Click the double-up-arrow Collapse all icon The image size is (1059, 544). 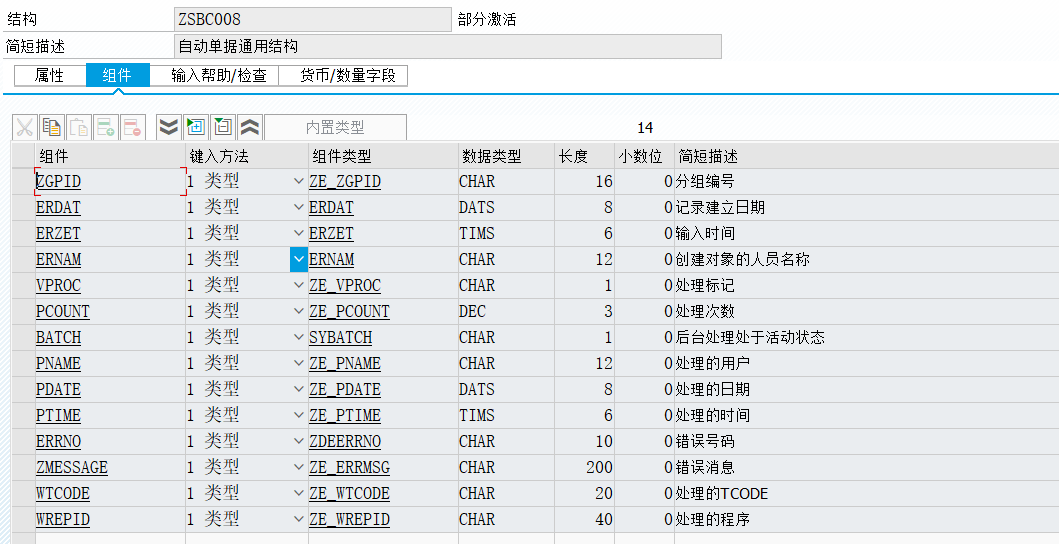point(250,127)
